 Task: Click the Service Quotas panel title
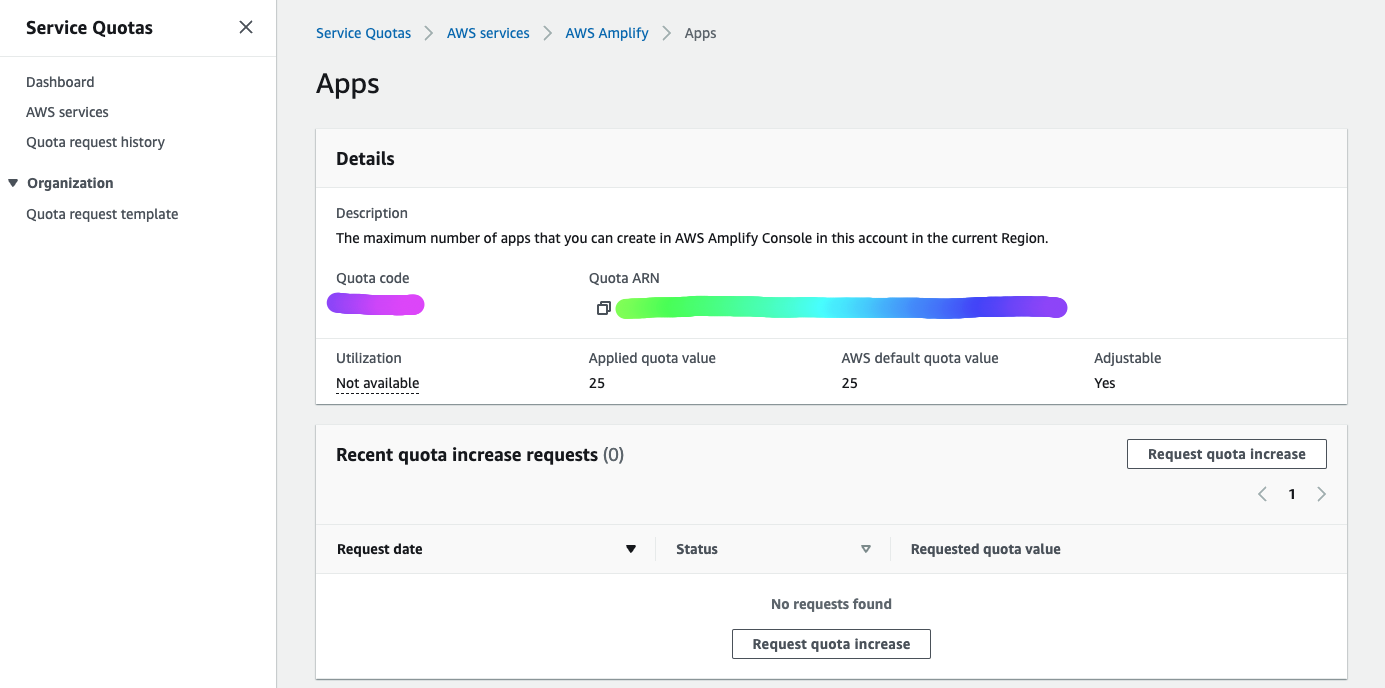[x=89, y=28]
